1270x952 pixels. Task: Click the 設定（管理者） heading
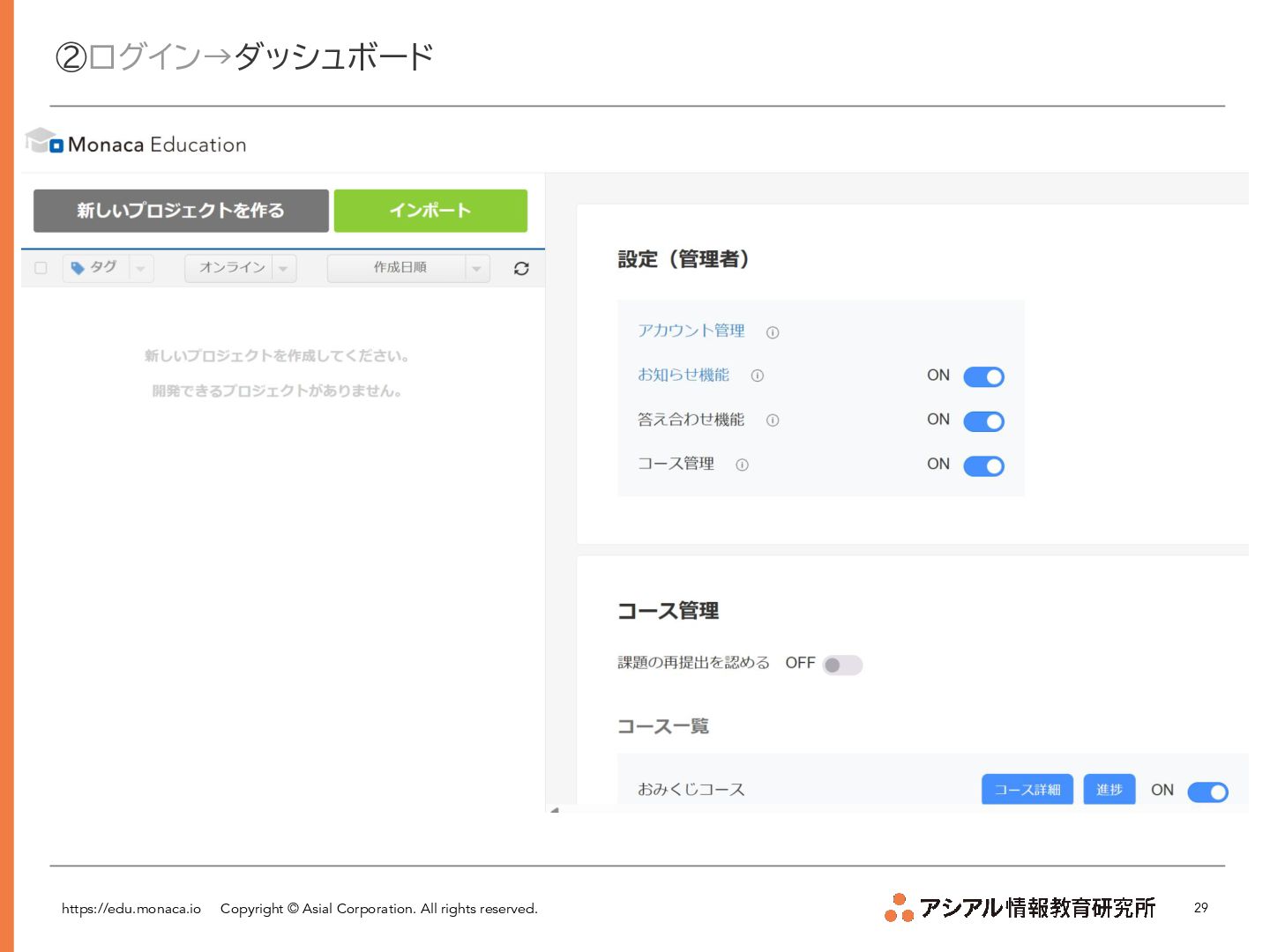point(684,259)
